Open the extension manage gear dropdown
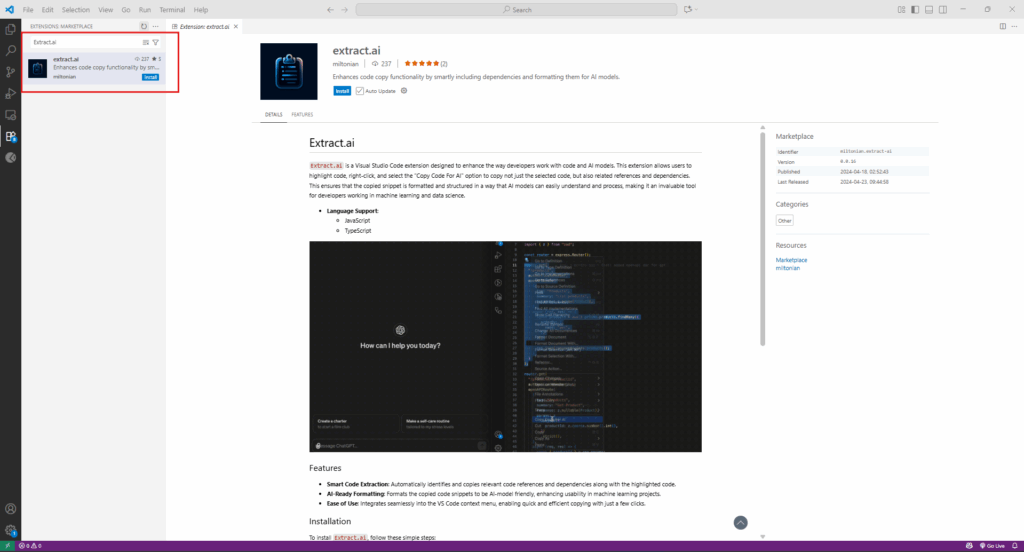Screen dimensions: 1024x552 404,91
